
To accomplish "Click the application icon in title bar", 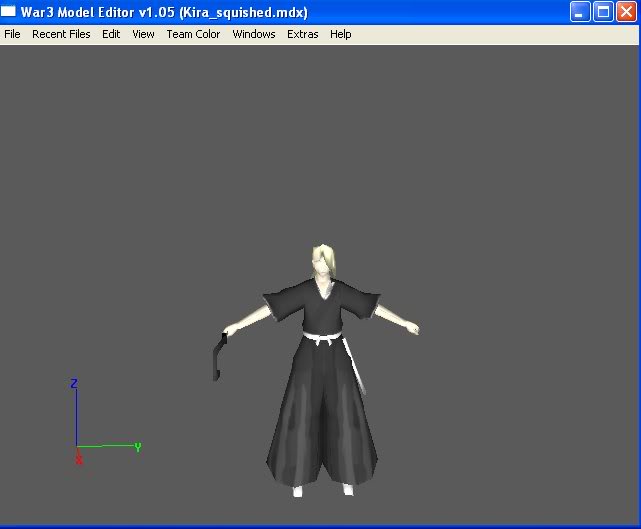I will click(x=8, y=11).
